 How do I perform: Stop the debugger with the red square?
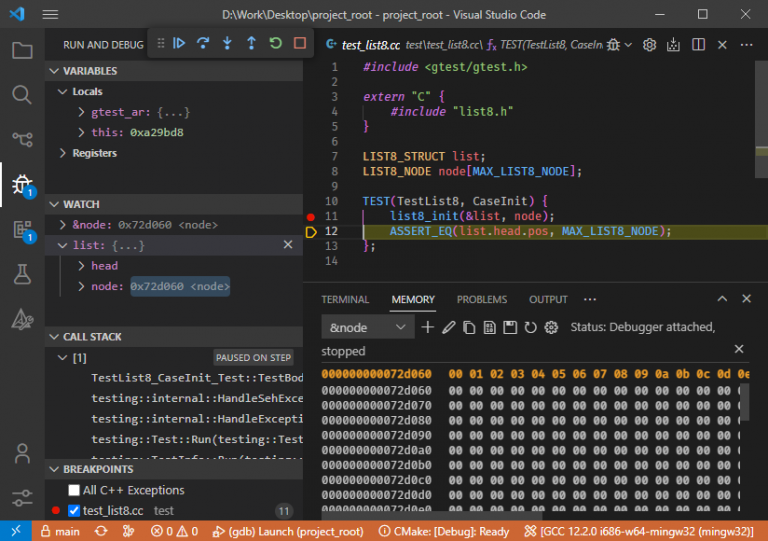tap(299, 44)
